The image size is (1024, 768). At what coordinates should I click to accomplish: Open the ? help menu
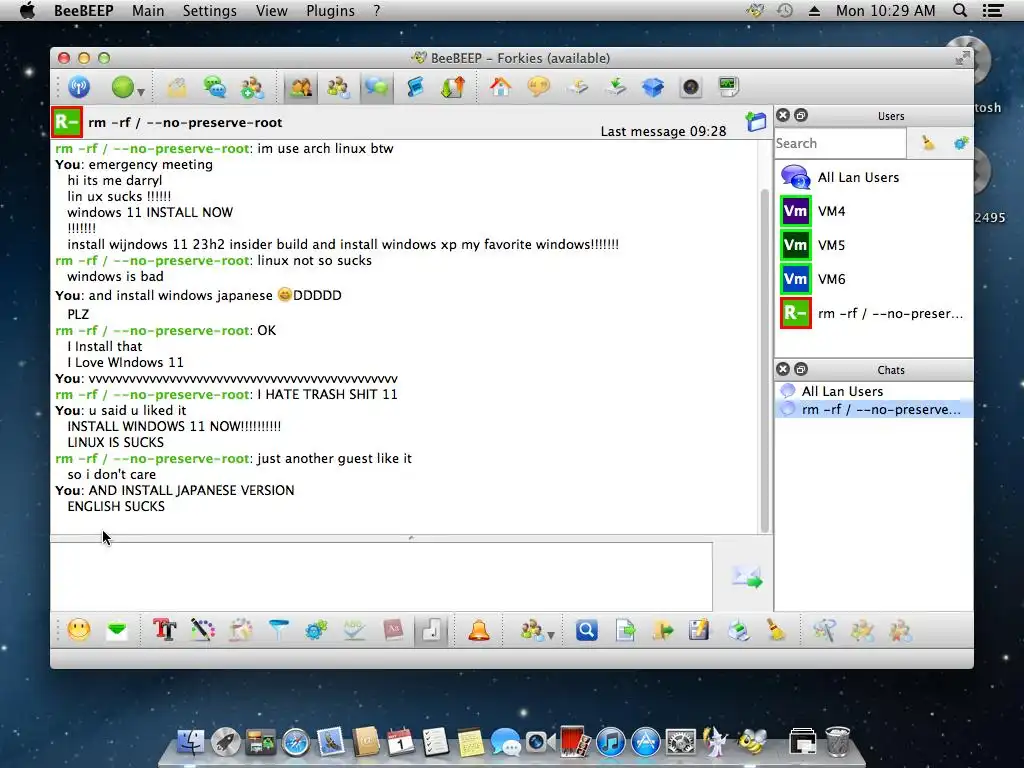377,10
